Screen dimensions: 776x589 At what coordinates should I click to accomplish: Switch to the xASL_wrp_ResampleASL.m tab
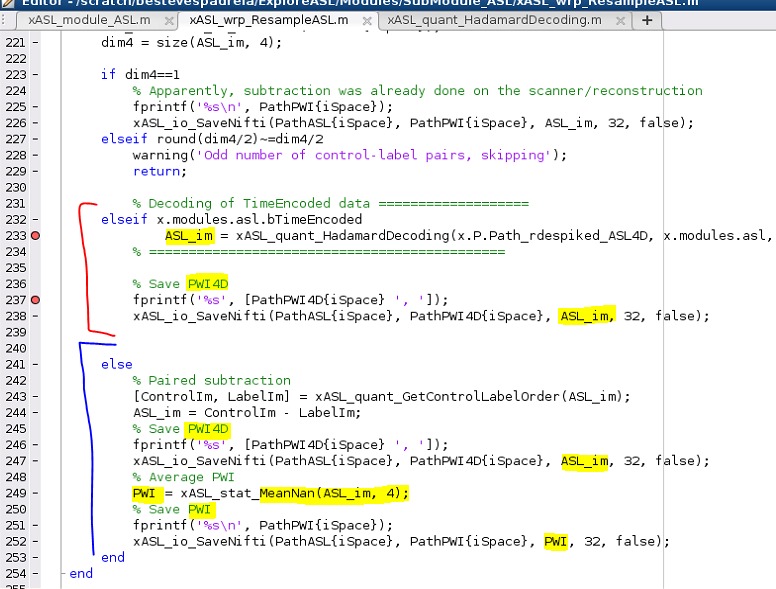[269, 20]
